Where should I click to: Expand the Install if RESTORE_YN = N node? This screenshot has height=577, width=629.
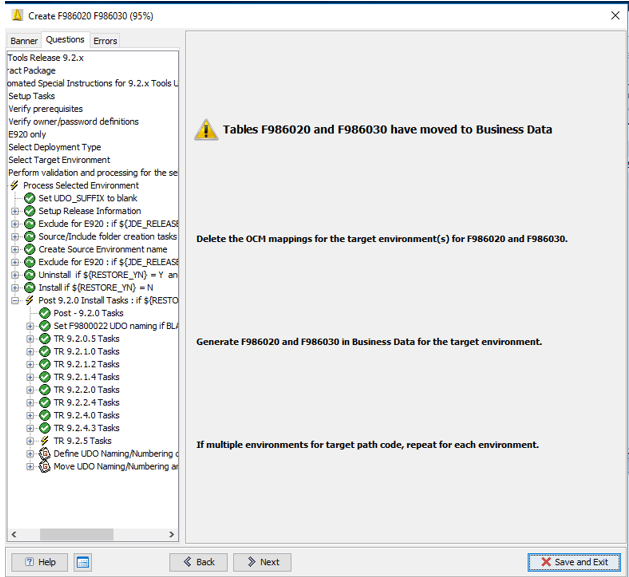click(x=15, y=288)
